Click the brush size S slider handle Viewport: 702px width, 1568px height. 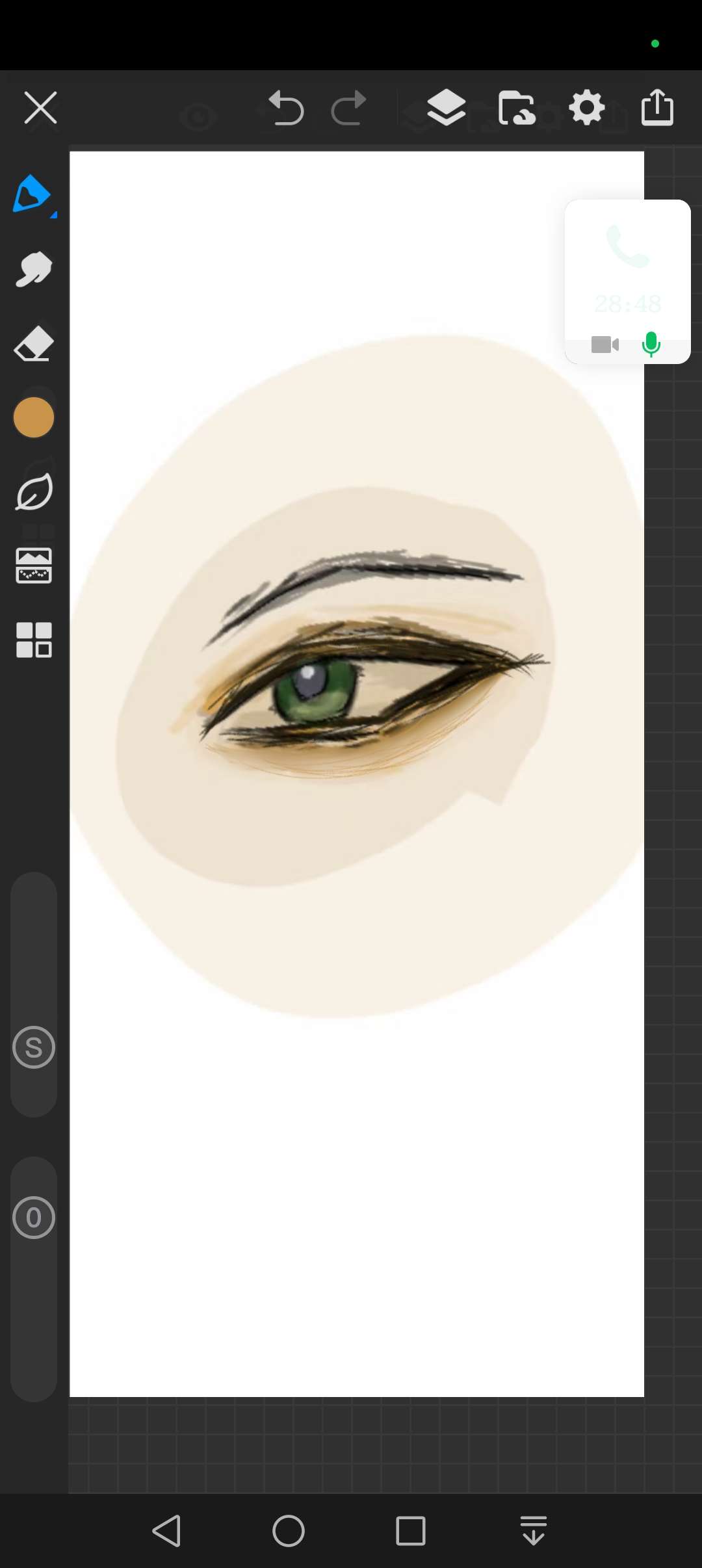[34, 1047]
